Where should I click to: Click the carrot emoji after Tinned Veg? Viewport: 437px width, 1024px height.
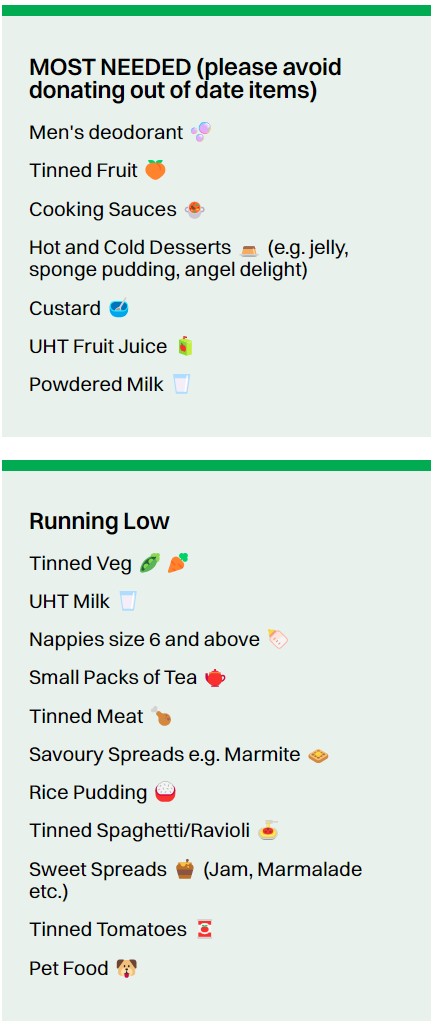point(178,563)
